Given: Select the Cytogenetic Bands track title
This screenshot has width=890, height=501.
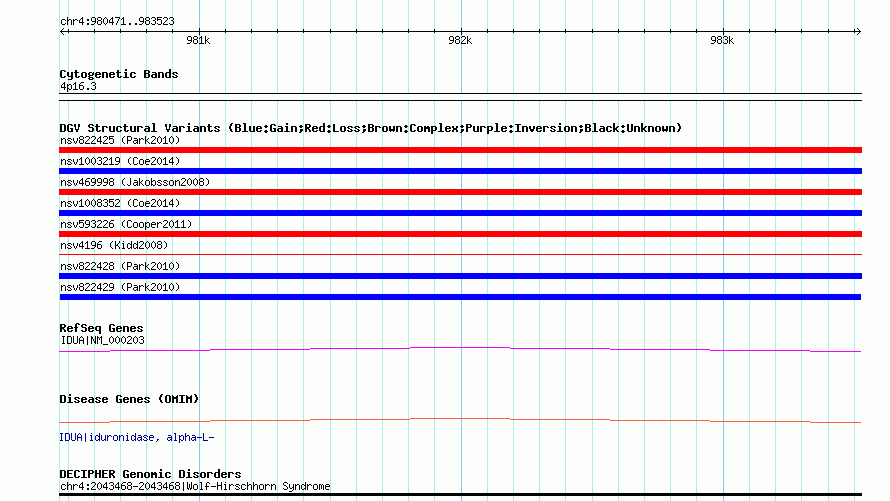Looking at the screenshot, I should click(119, 74).
